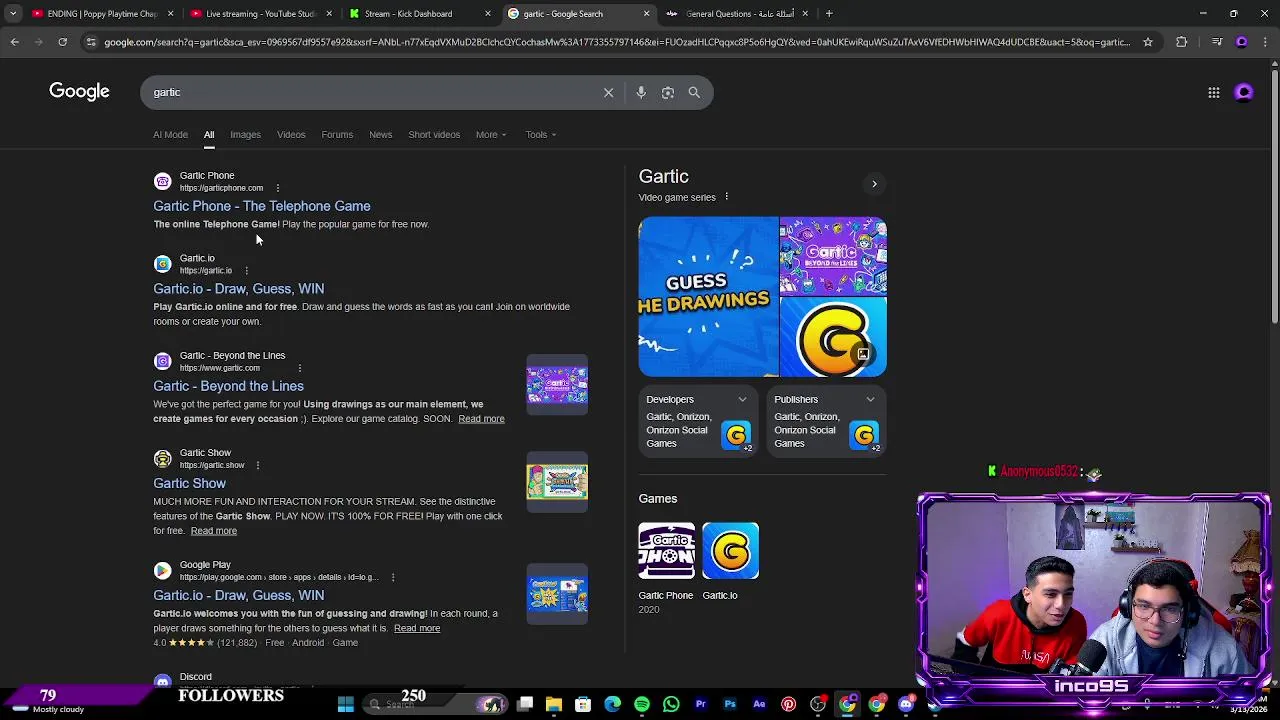Open the Windows Start menu
Viewport: 1280px width, 720px height.
point(345,704)
